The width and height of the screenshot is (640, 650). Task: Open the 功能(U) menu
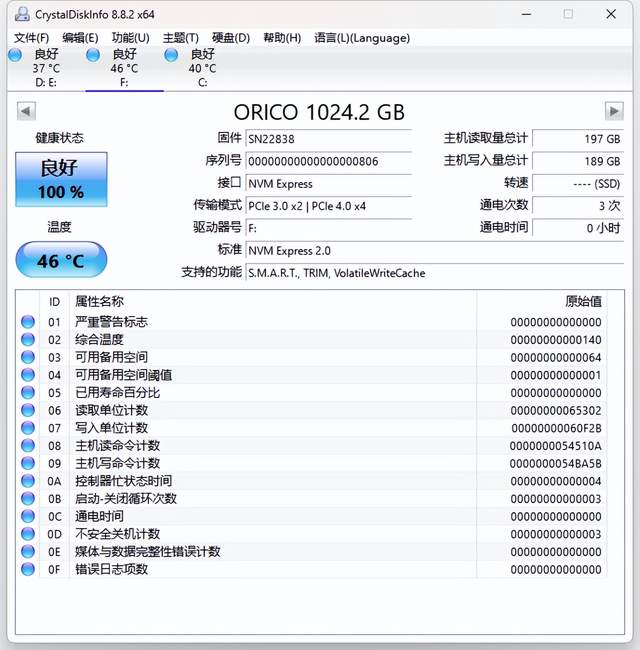click(x=131, y=38)
